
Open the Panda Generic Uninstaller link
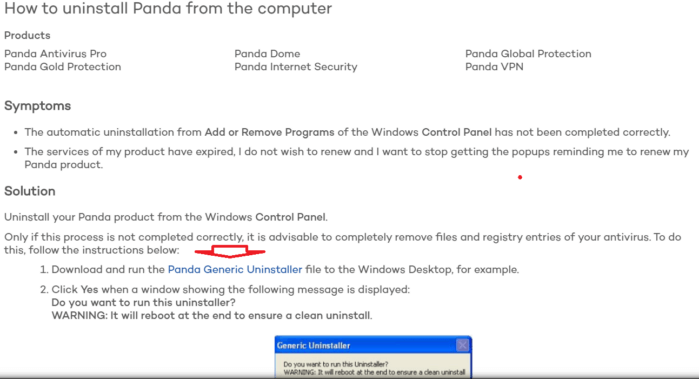[235, 269]
